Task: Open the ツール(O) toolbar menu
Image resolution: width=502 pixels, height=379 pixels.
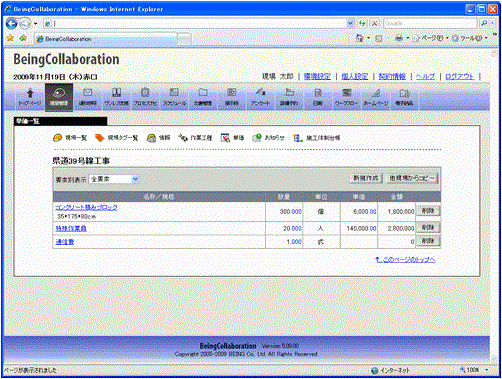Action: 469,38
